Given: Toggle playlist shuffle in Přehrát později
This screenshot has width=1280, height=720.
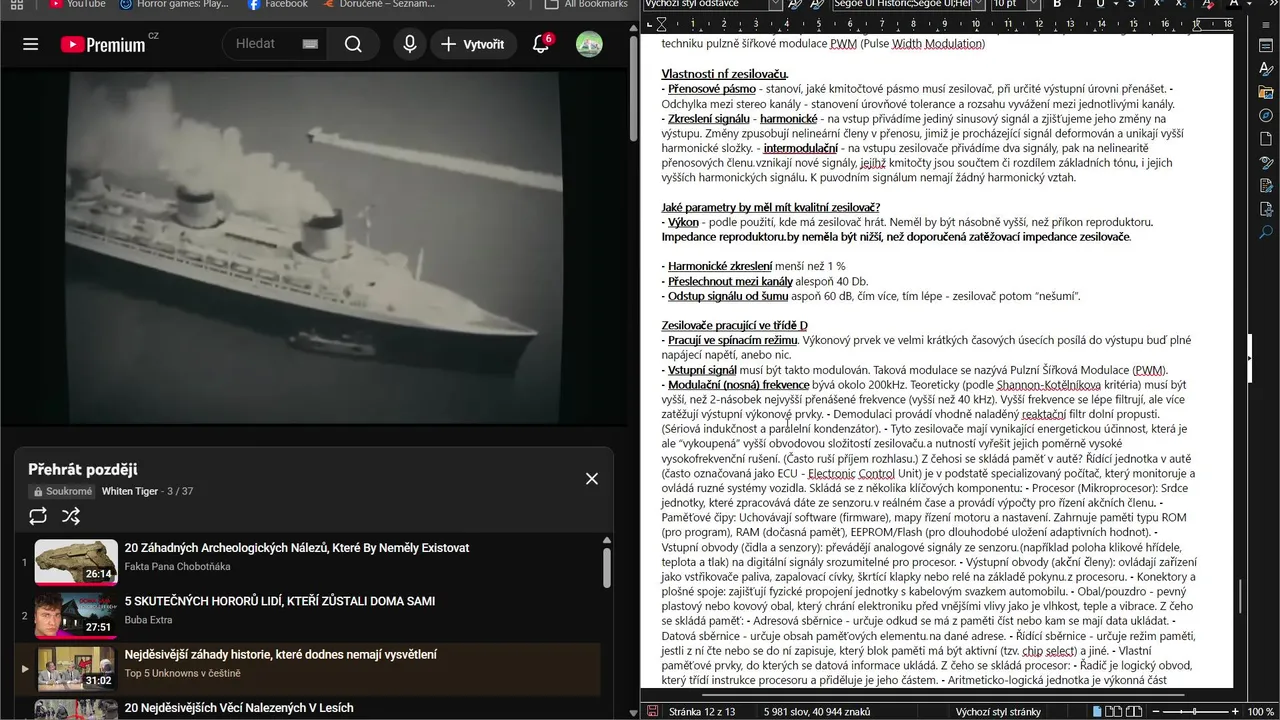Looking at the screenshot, I should coord(71,516).
